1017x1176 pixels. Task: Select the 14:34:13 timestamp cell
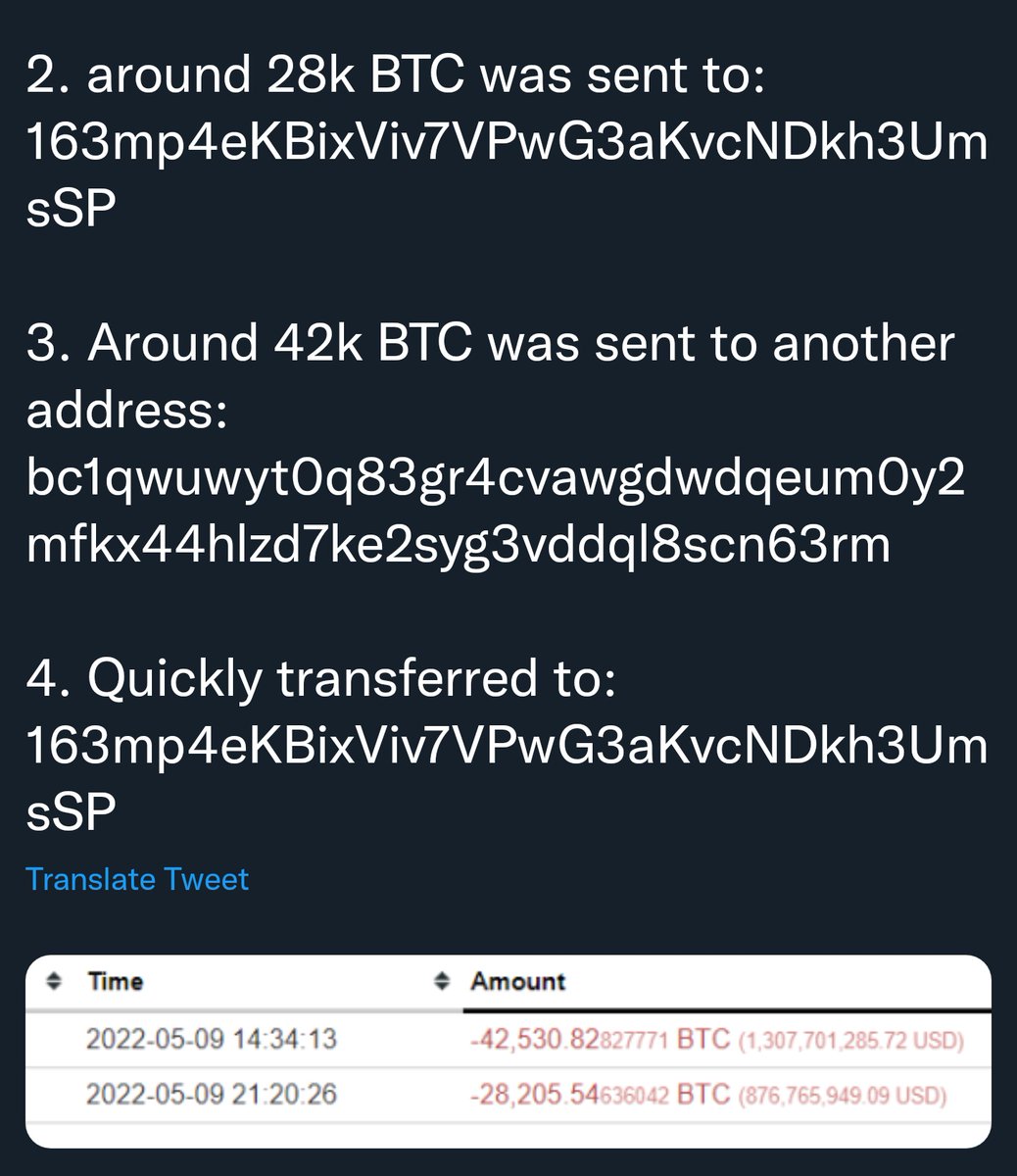click(212, 1038)
